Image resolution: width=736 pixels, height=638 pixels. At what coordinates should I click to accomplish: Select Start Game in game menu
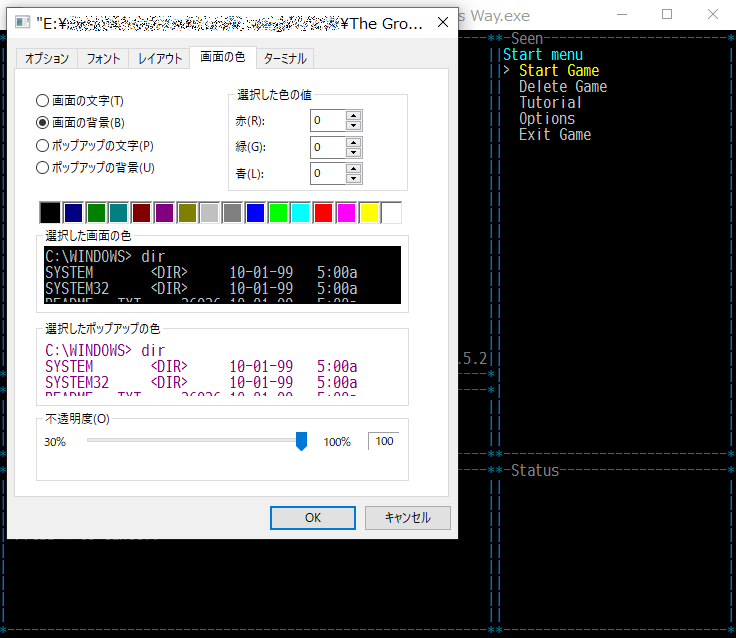click(x=559, y=70)
